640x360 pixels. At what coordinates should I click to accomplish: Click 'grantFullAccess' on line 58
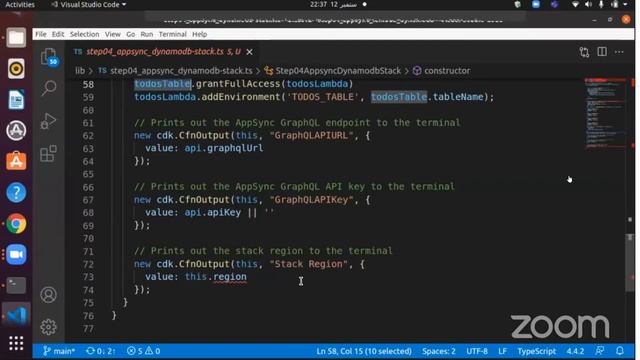(x=238, y=84)
